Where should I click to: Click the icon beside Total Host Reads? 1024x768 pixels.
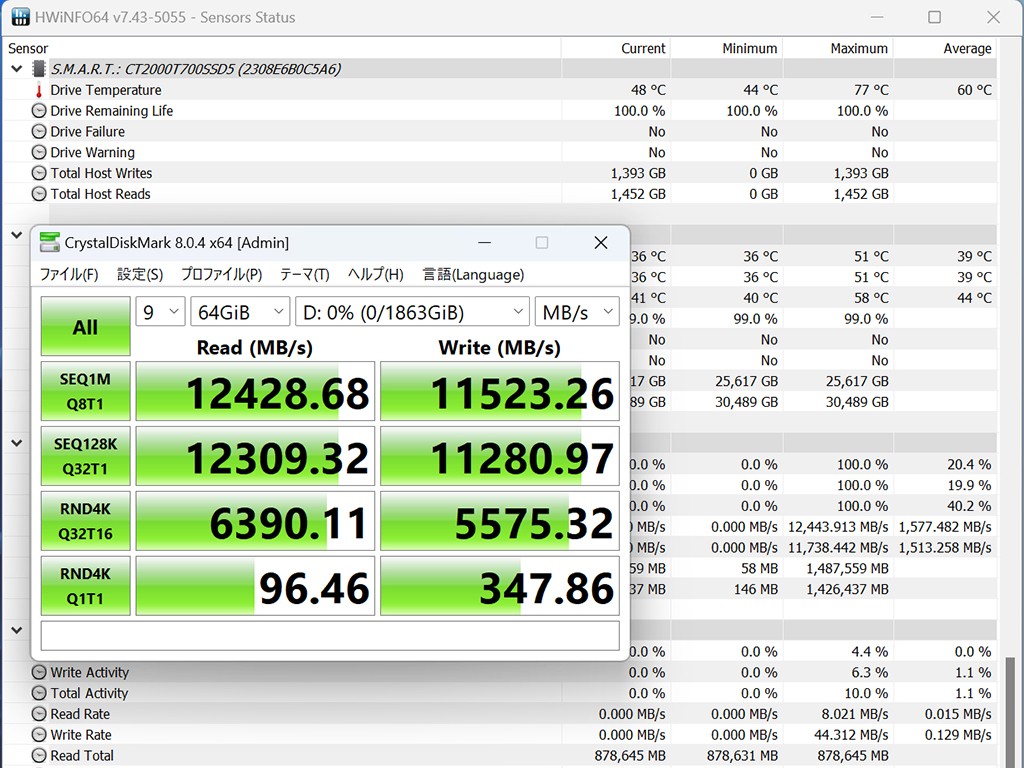(x=39, y=194)
